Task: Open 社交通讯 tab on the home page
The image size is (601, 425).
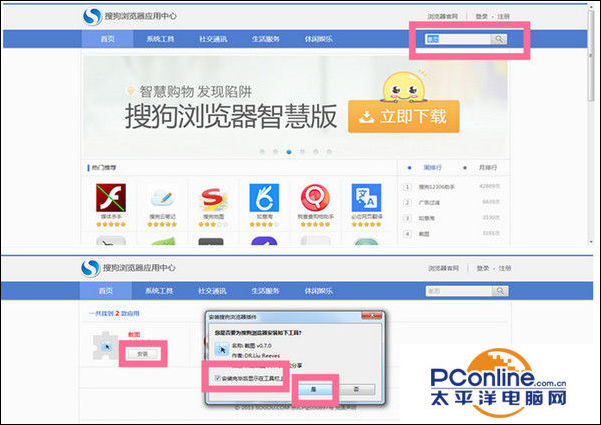Action: (213, 39)
